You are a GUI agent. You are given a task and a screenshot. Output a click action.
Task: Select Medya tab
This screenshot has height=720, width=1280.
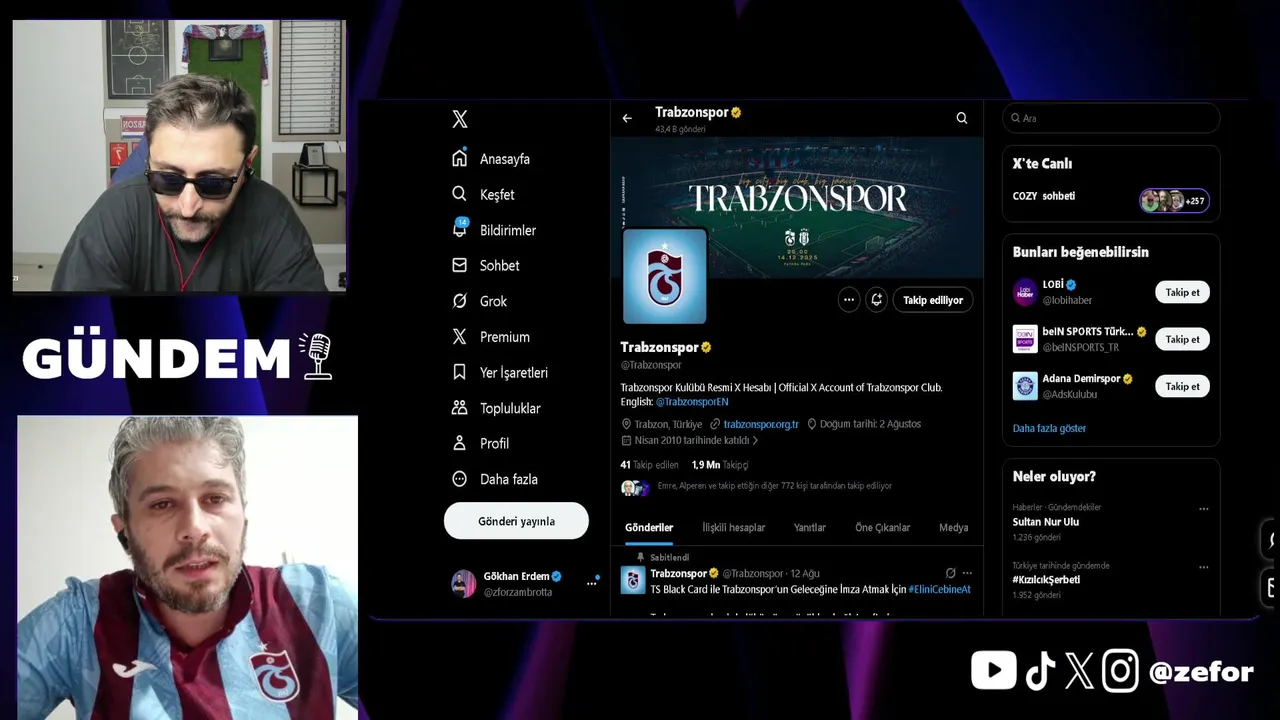tap(953, 527)
